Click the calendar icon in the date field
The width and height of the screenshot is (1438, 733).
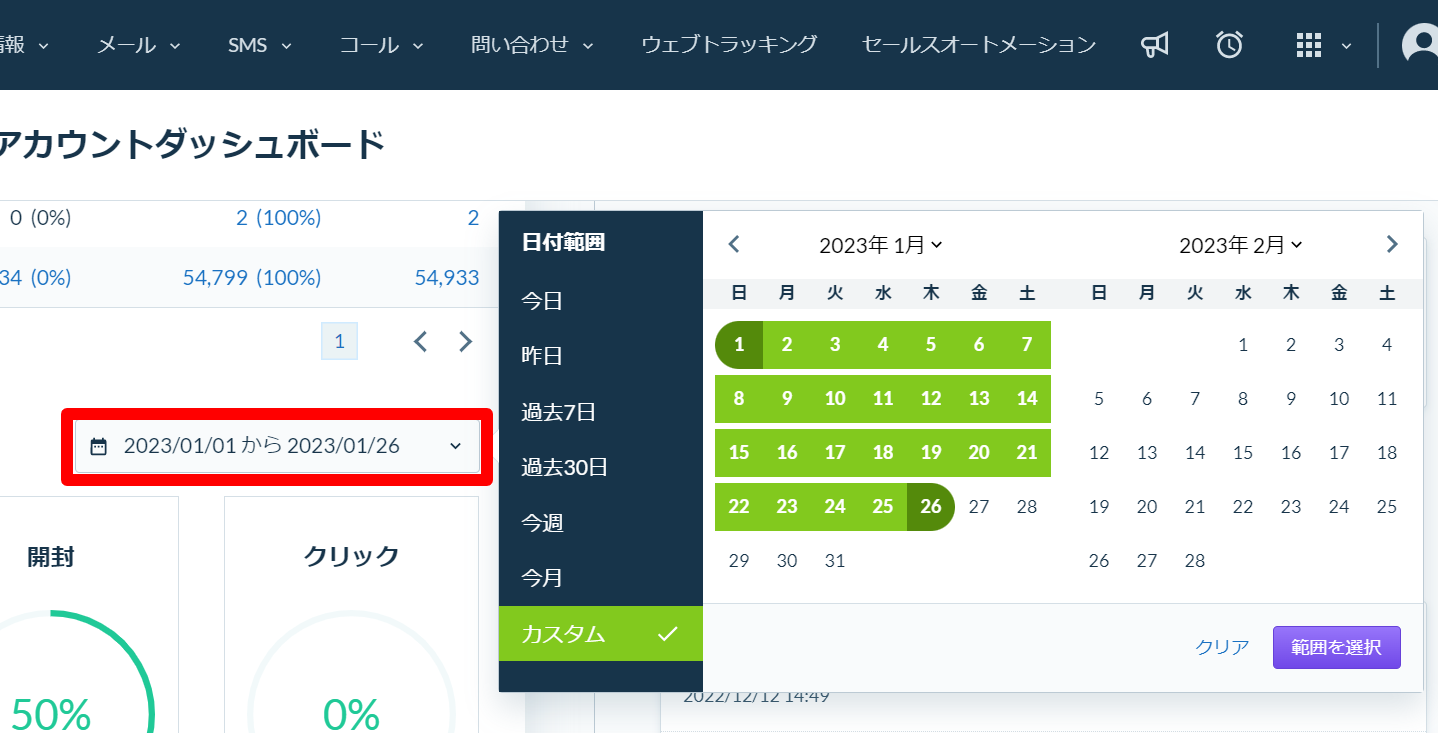[98, 447]
